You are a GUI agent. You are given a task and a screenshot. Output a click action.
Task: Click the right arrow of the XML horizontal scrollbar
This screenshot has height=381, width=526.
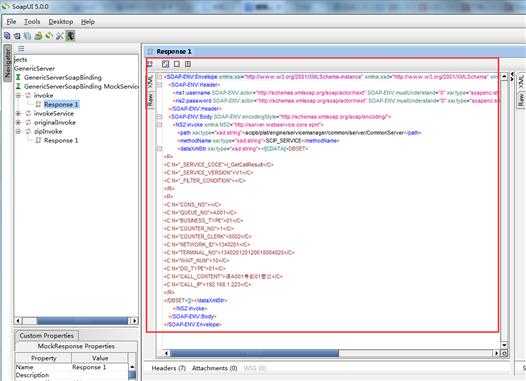pyautogui.click(x=496, y=353)
